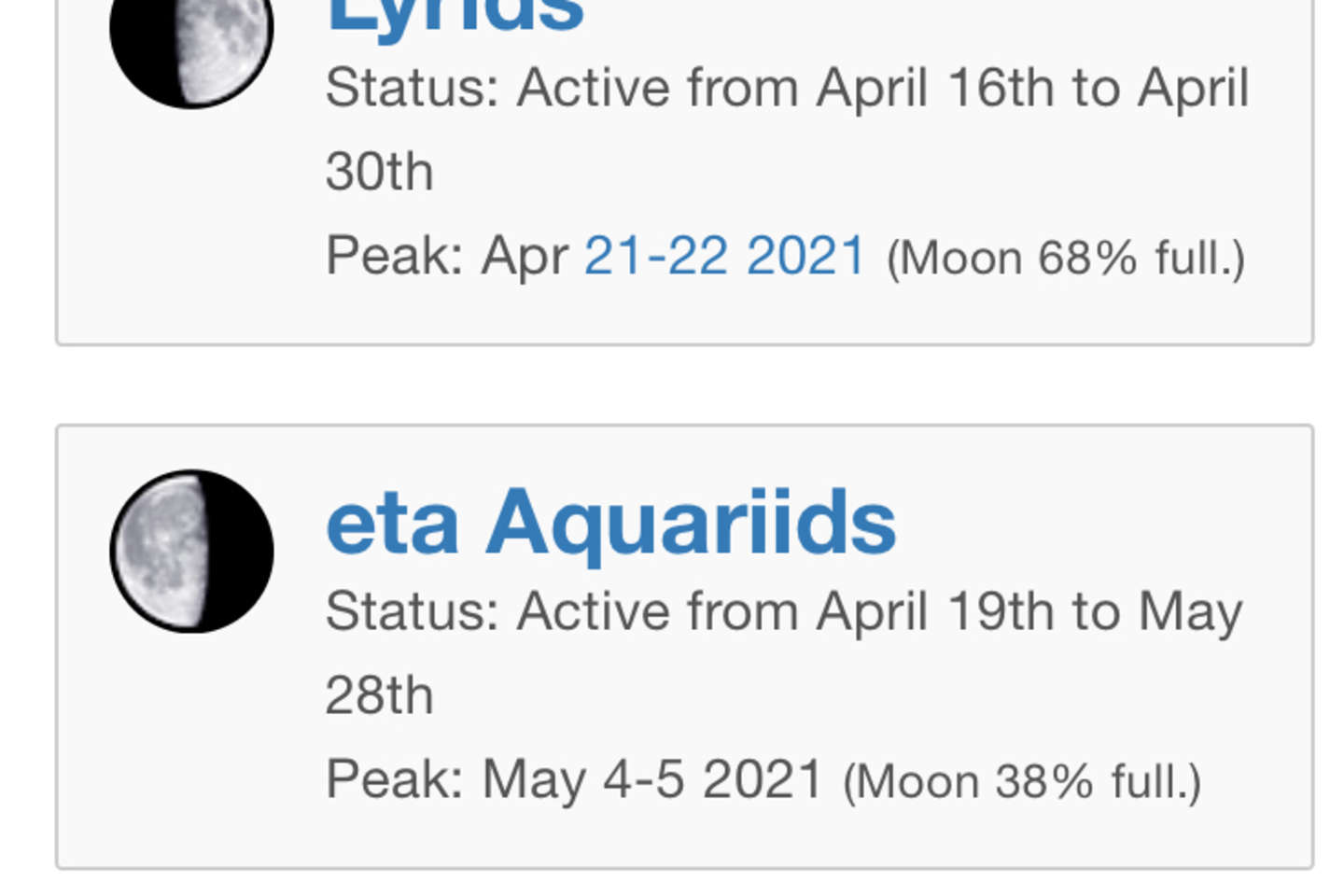
Task: Open the Lyrids meteor shower heading link
Action: click(455, 17)
